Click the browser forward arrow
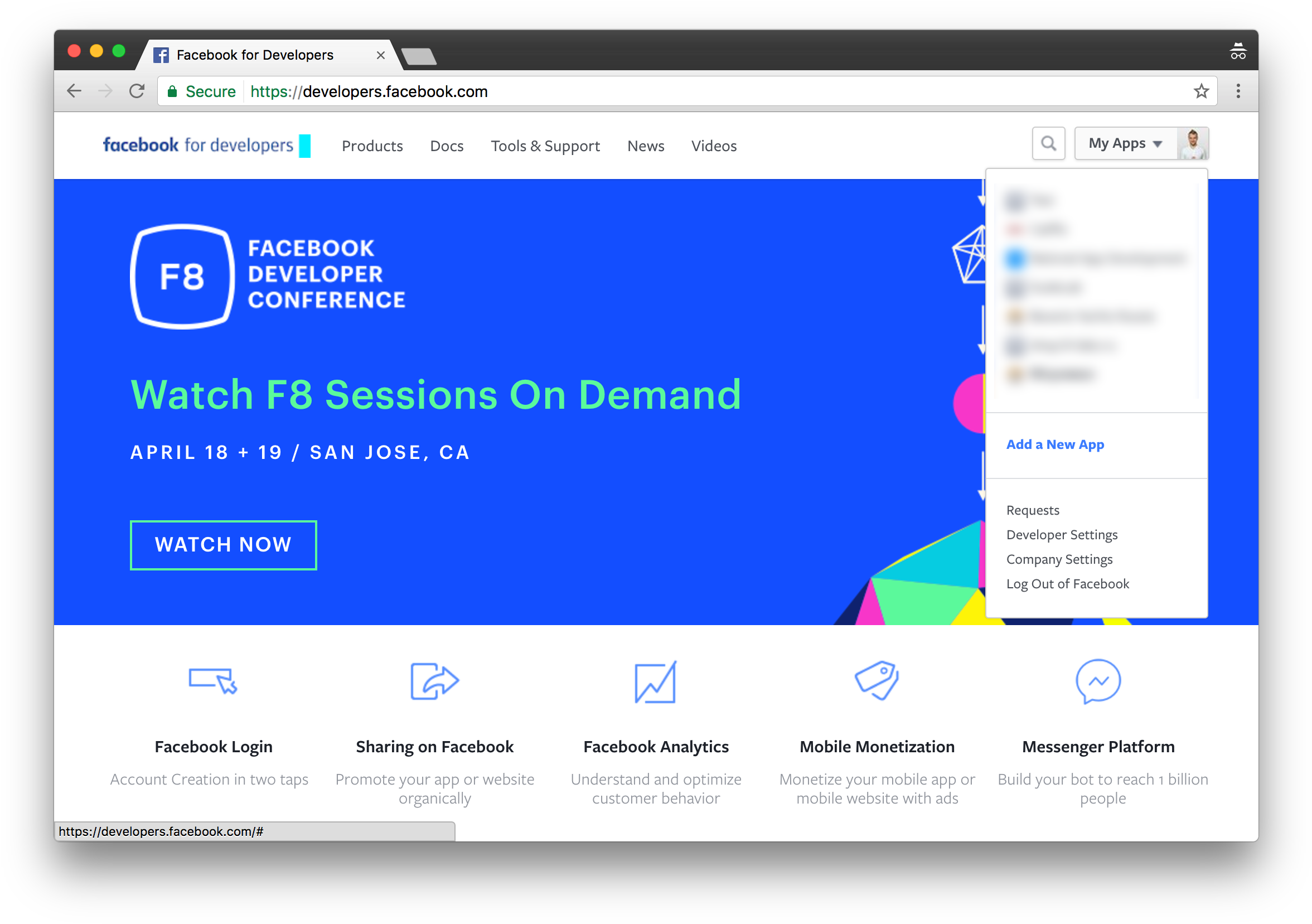 point(105,91)
